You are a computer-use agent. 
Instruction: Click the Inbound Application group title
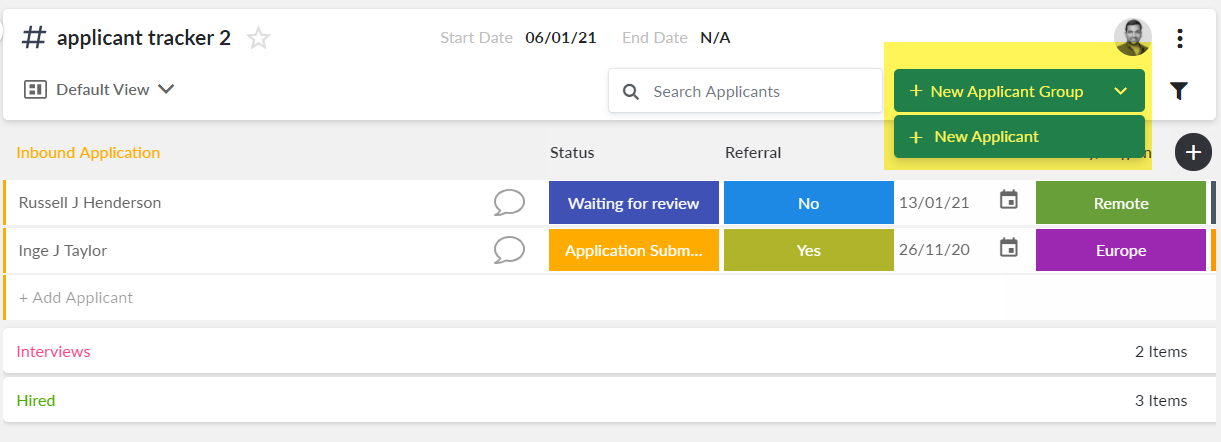pyautogui.click(x=88, y=152)
